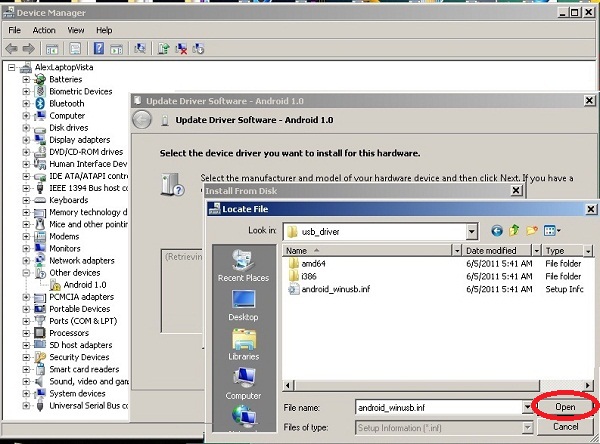The width and height of the screenshot is (600, 444).
Task: Open the File name dropdown arrow
Action: (528, 407)
